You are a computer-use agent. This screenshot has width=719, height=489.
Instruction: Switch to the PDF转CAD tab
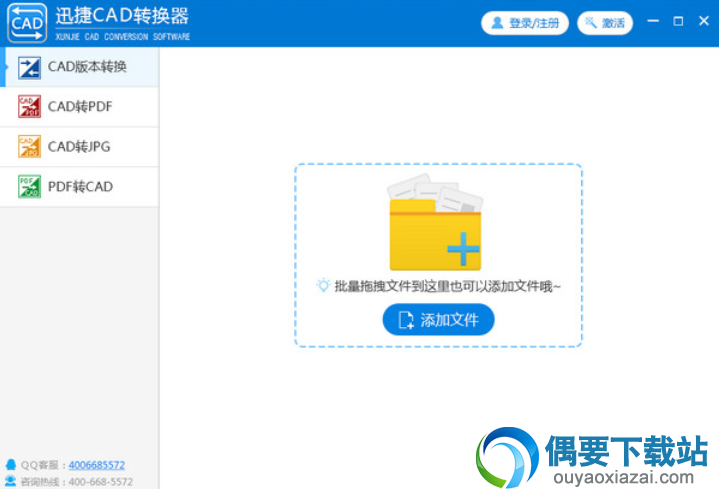80,187
